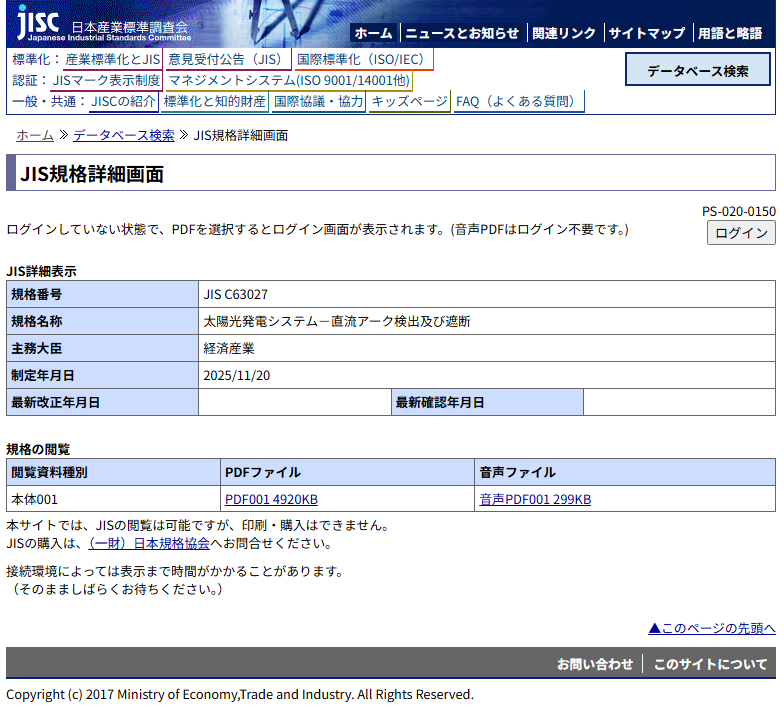This screenshot has width=784, height=711.
Task: Open 用語と略語 glossary page
Action: tap(729, 33)
